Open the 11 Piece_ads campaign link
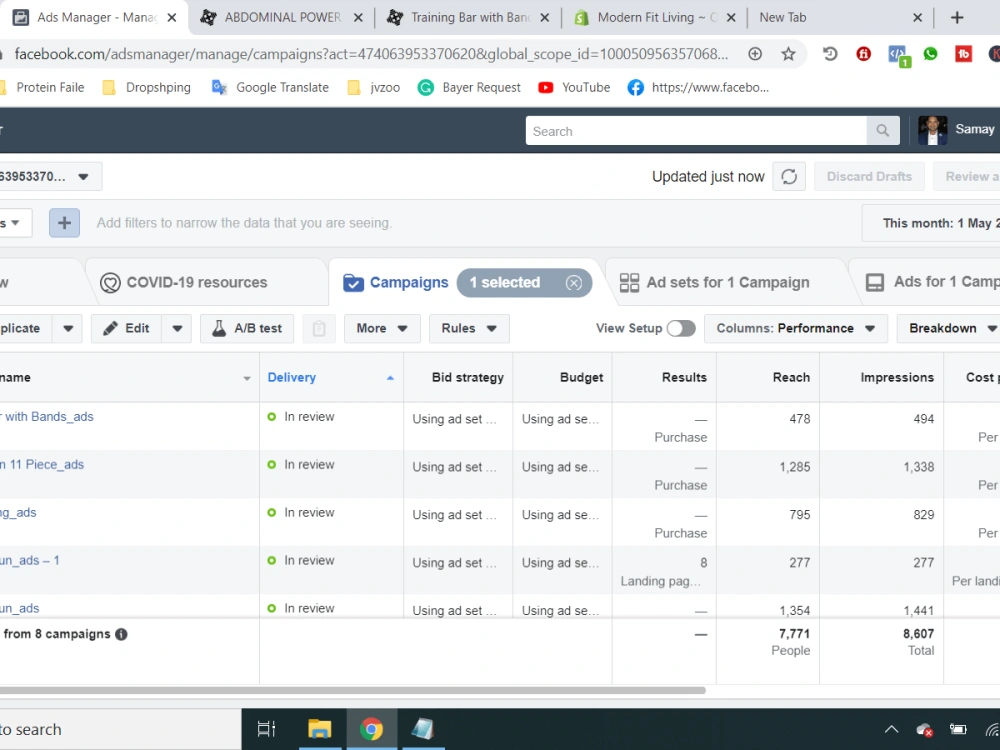Screen dimensions: 1000x750 (x=42, y=464)
